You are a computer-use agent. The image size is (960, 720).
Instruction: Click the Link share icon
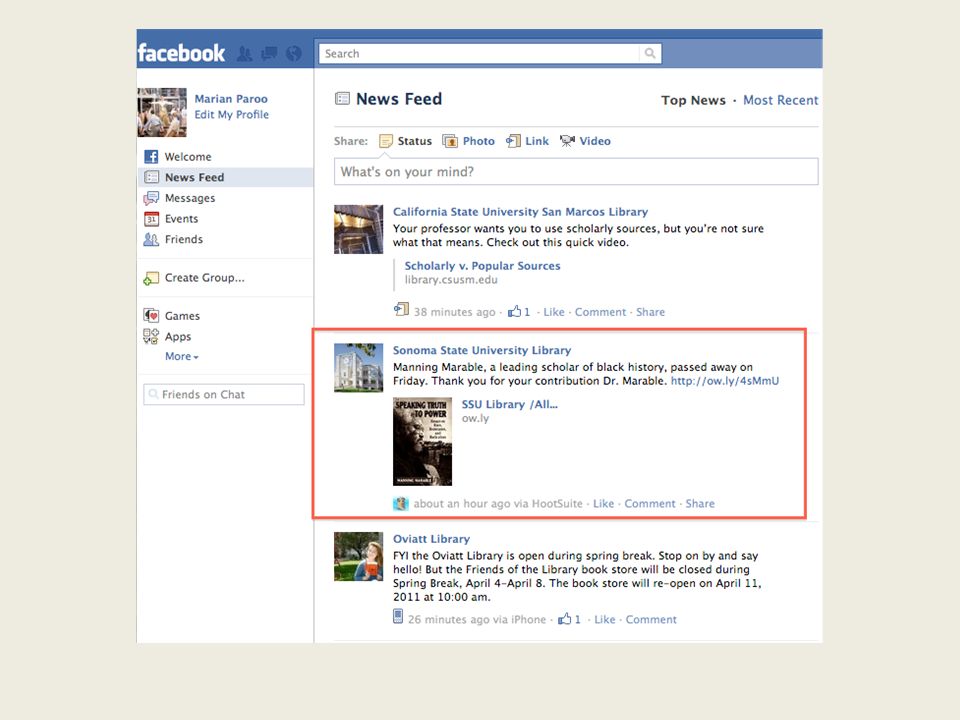coord(513,141)
